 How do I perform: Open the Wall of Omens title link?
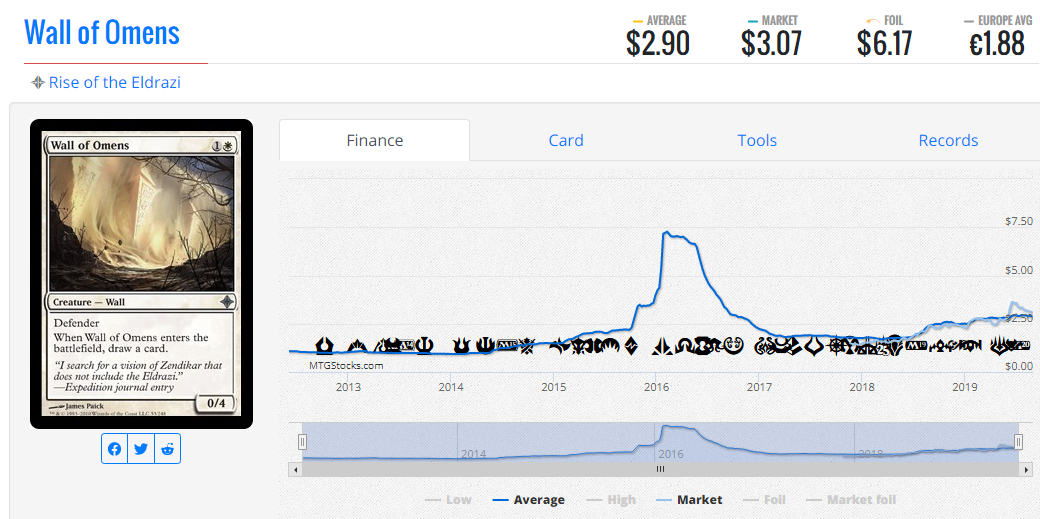pos(102,32)
